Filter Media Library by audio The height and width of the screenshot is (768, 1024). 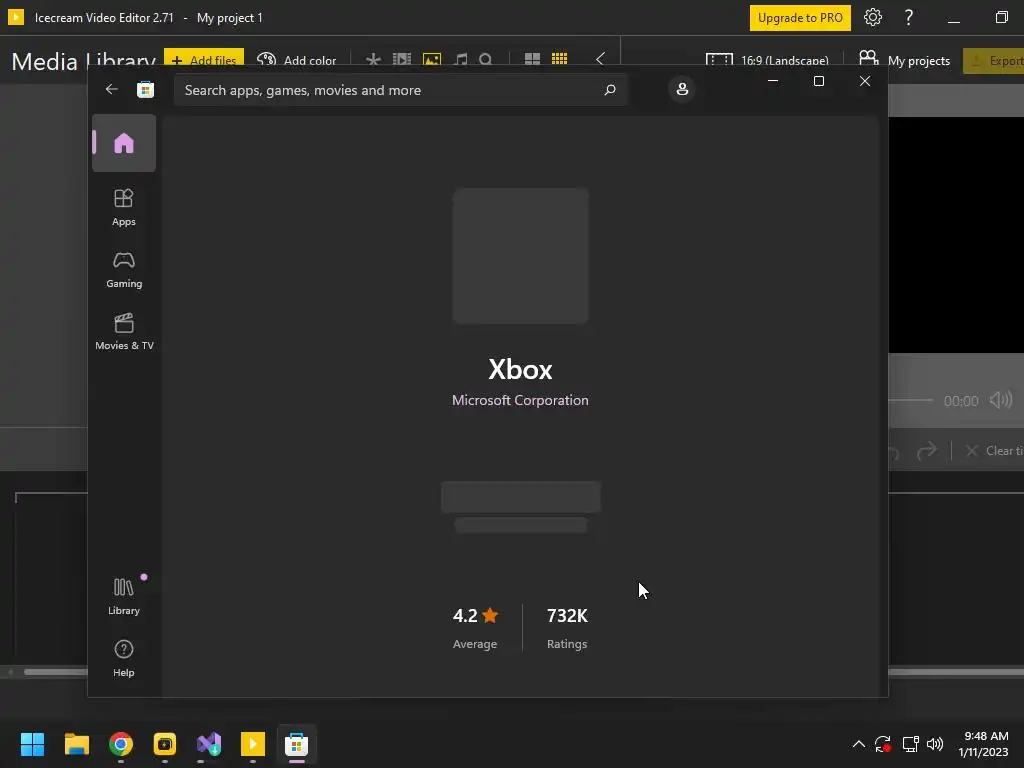[461, 60]
